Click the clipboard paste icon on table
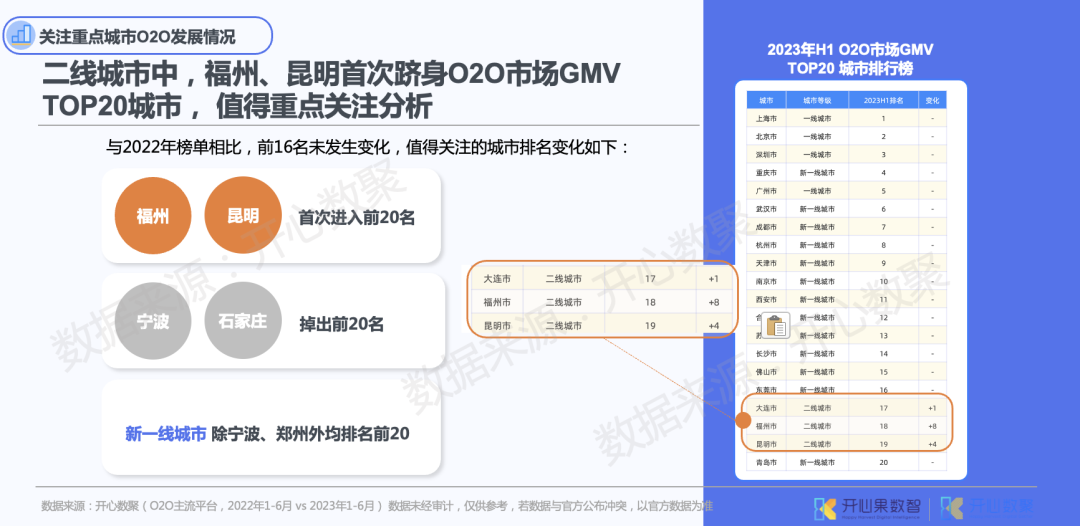 [x=775, y=325]
